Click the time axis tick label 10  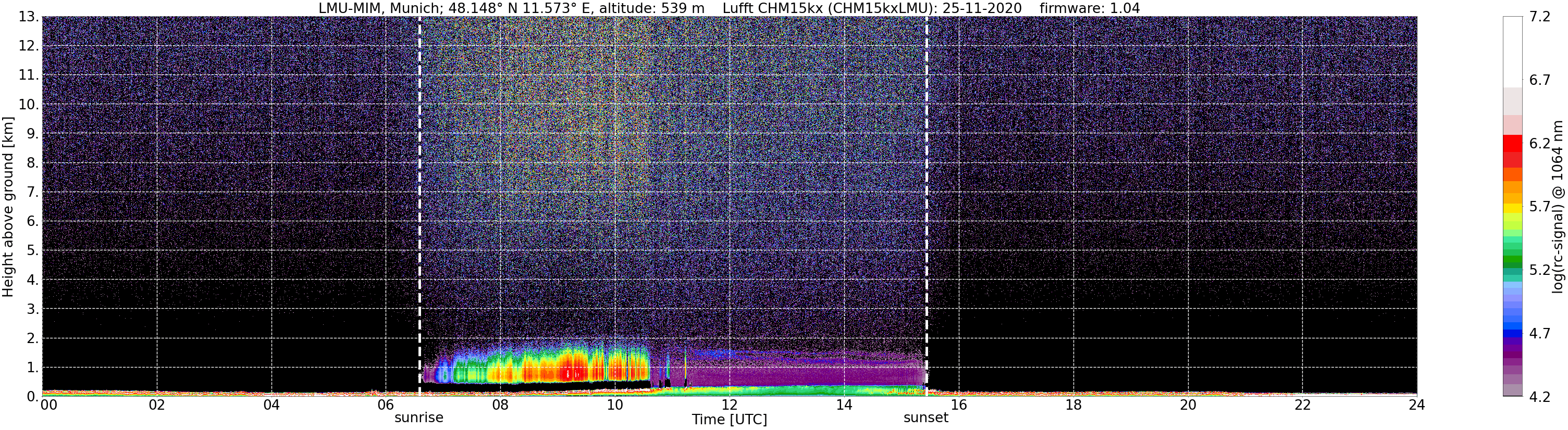[615, 405]
